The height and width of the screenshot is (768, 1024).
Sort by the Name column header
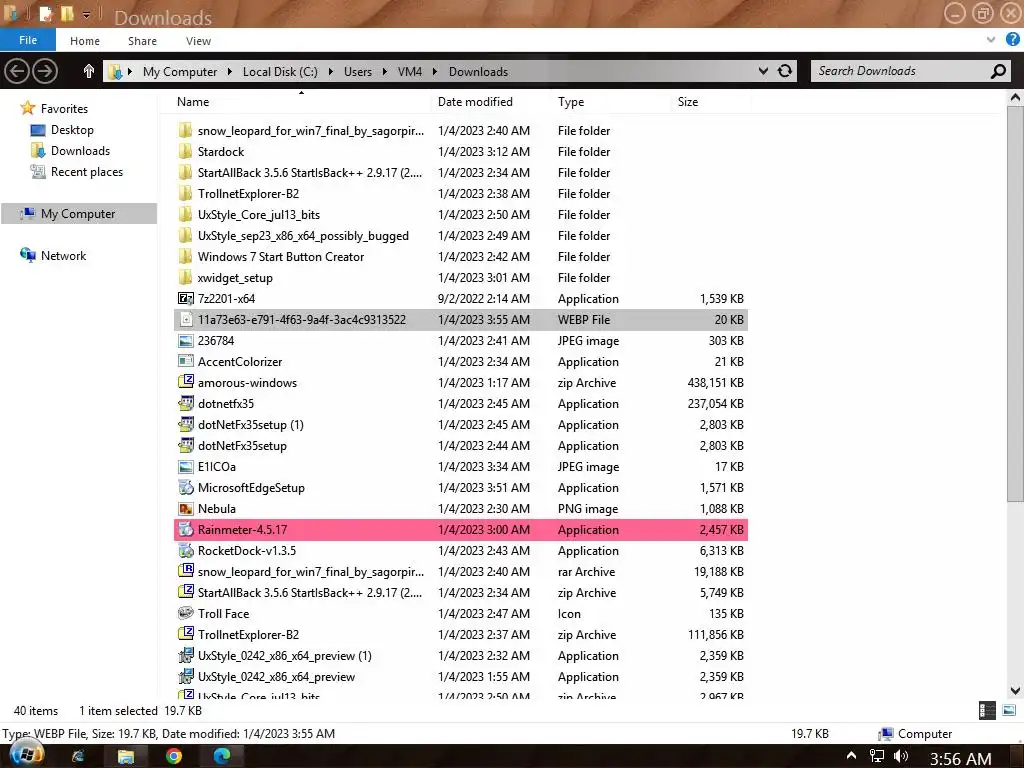(x=193, y=101)
